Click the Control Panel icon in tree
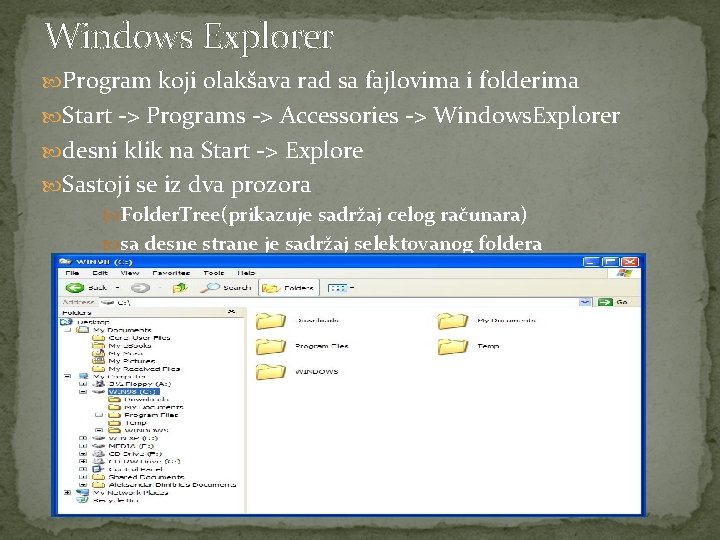Viewport: 720px width, 540px height. [98, 469]
